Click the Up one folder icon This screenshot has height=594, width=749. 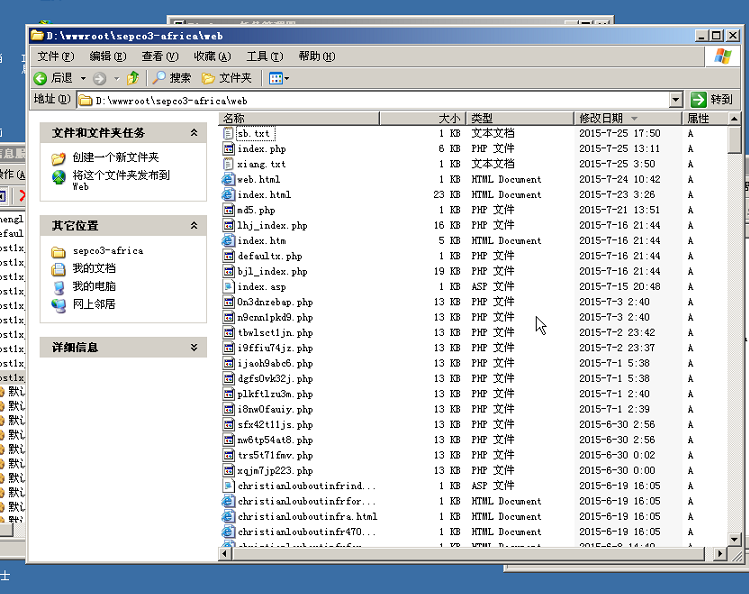coord(133,78)
